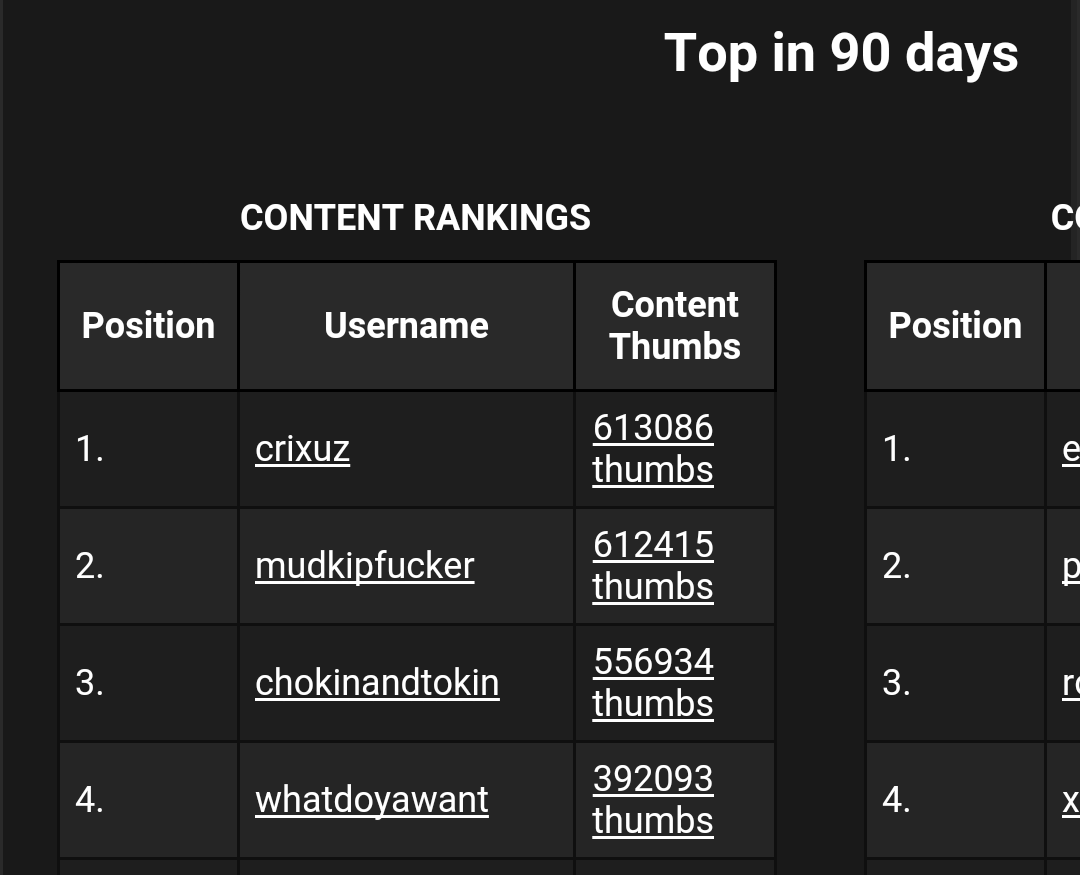Viewport: 1080px width, 875px height.
Task: Open the whatdoyawant username link
Action: point(371,800)
